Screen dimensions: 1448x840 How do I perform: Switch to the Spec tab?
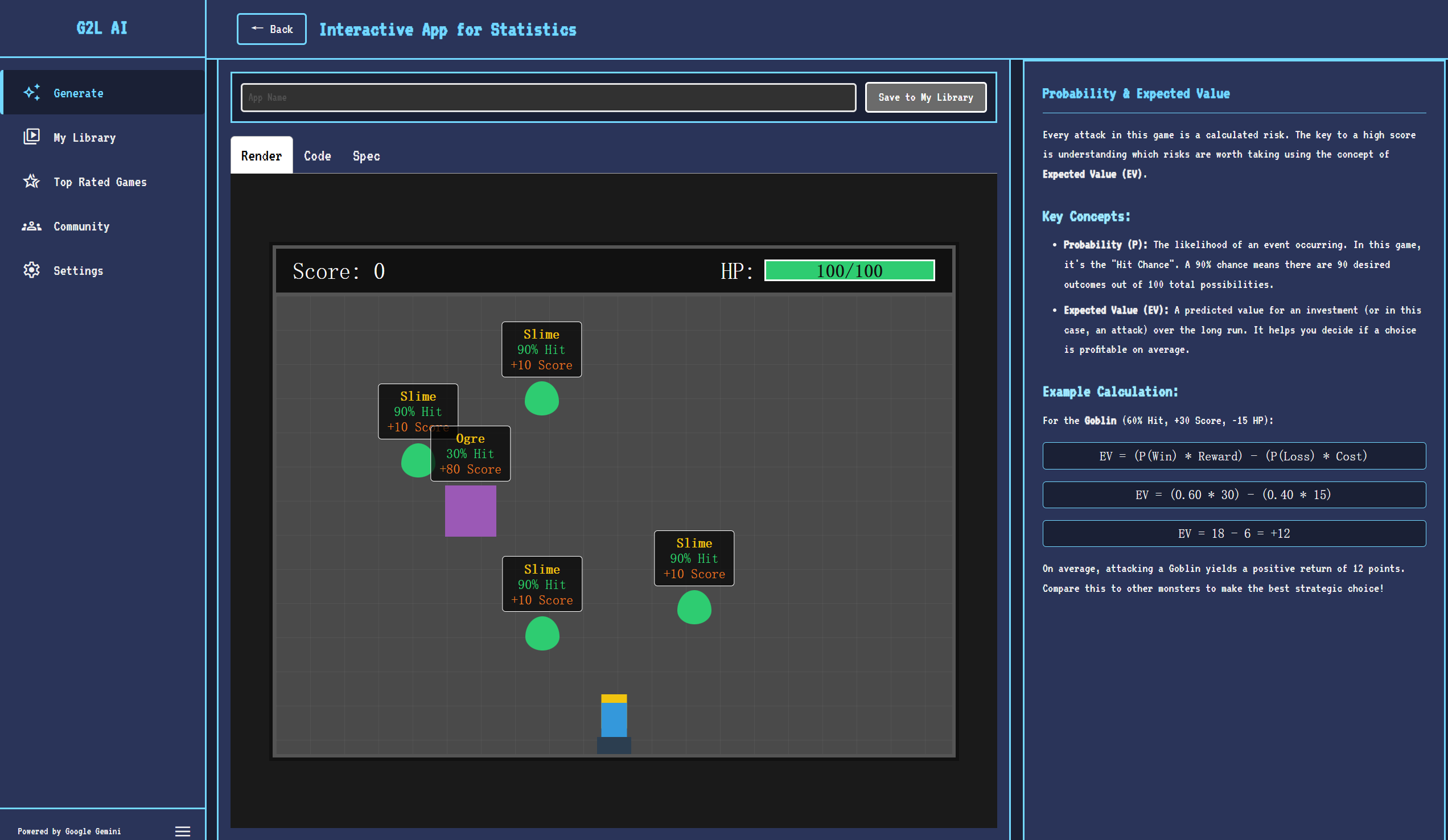coord(366,156)
